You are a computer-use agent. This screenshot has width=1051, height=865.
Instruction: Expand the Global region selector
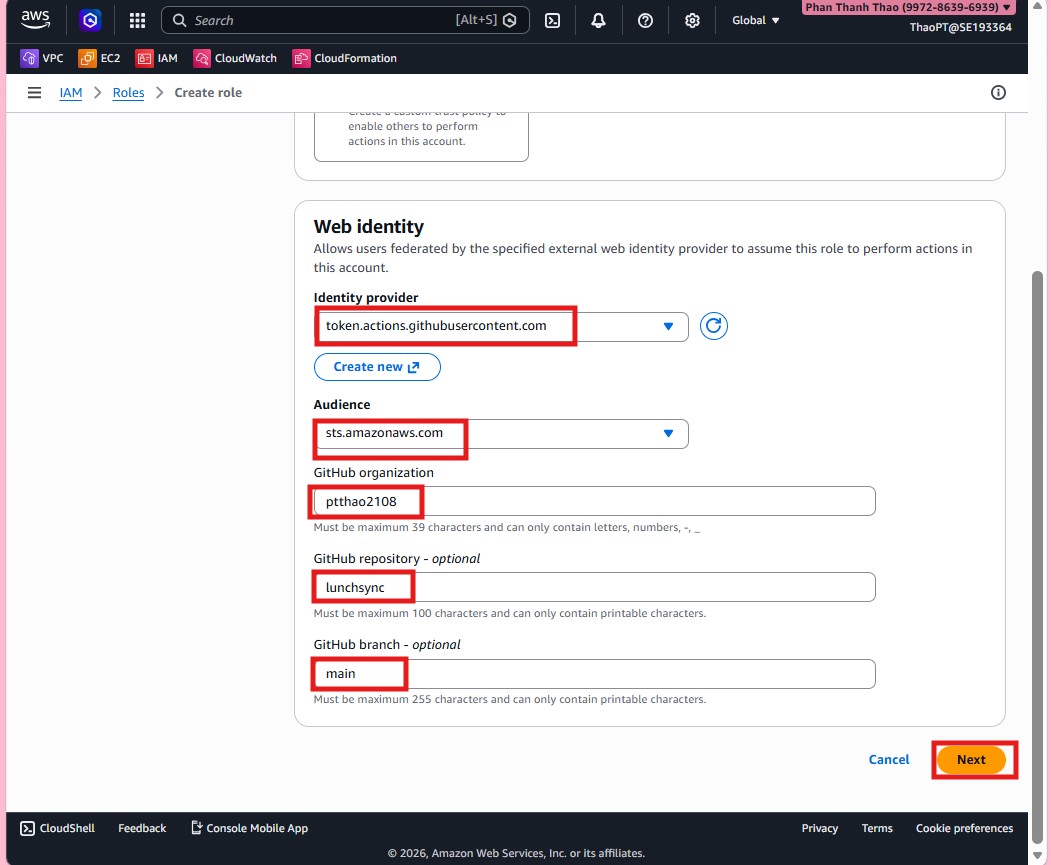point(755,20)
